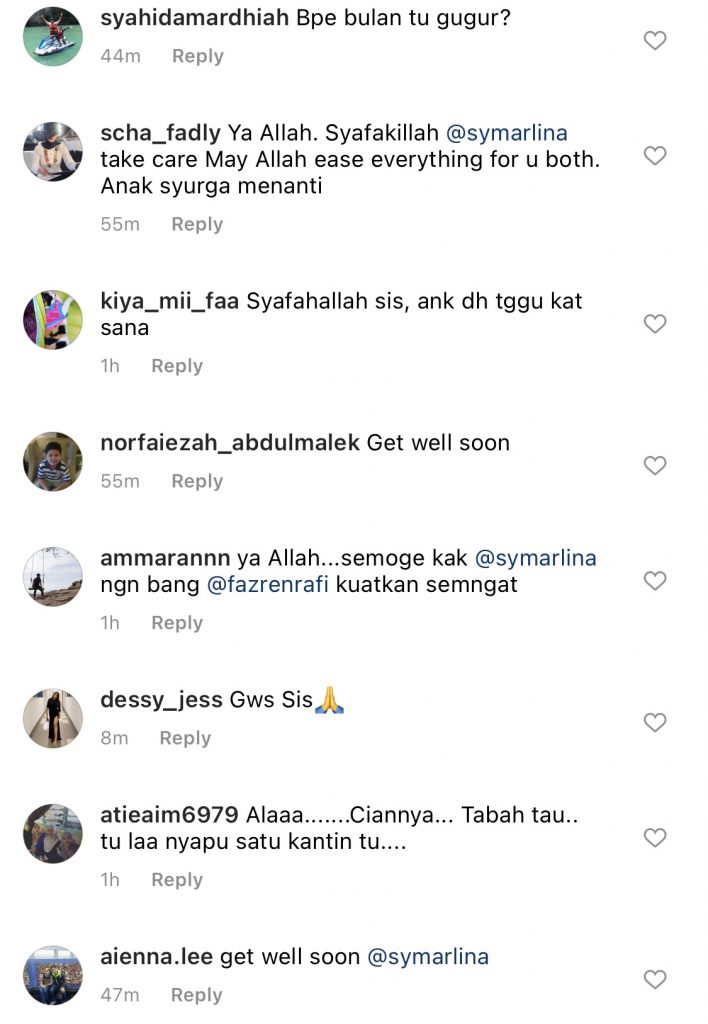Reply to atieaim6979's comment
Viewport: 708px width, 1024px height.
pos(177,880)
